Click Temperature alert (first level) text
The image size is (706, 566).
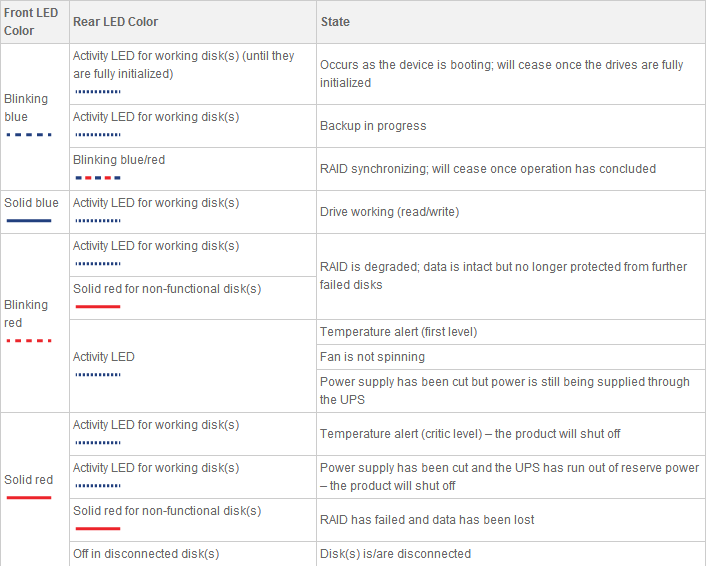(x=398, y=332)
